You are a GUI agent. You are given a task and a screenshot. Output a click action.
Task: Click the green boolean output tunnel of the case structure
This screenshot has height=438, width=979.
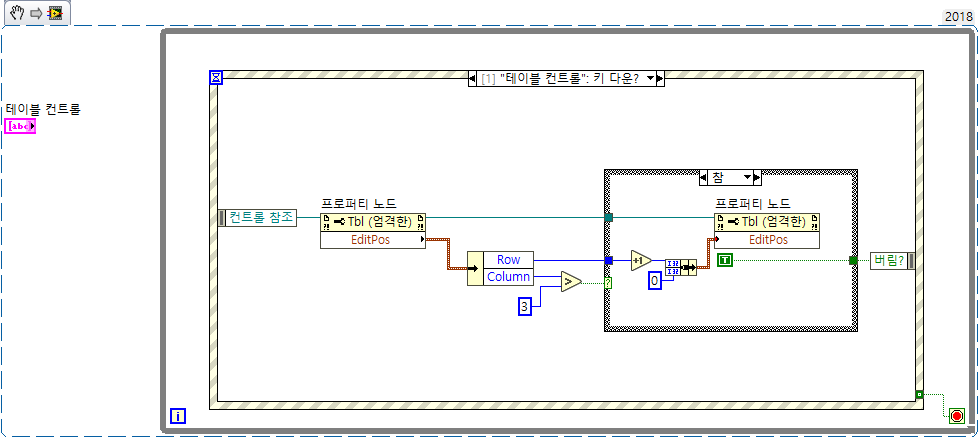(x=854, y=260)
